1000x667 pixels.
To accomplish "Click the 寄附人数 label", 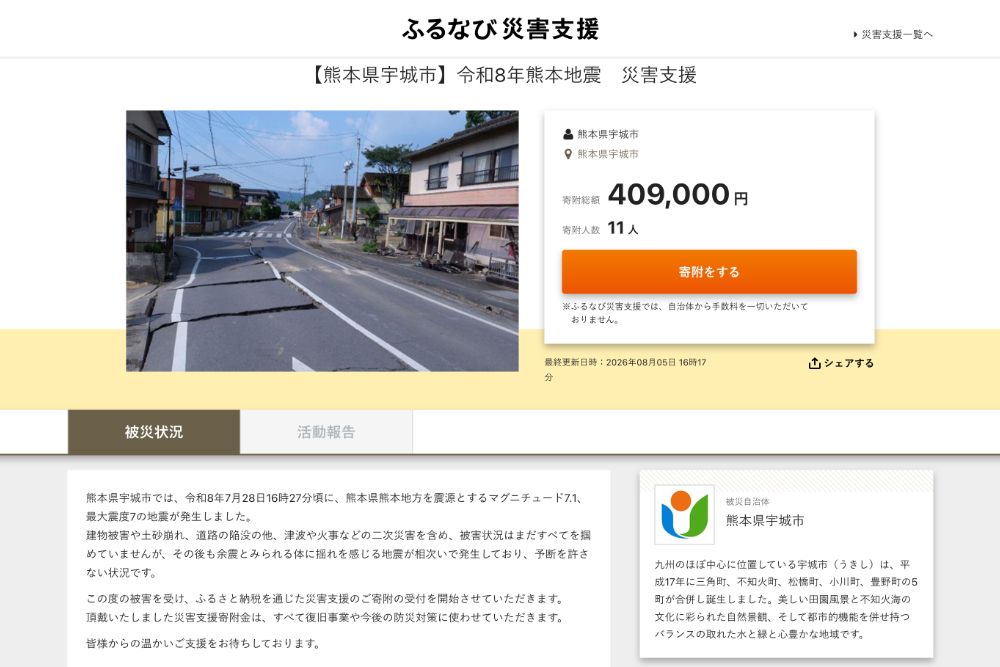I will (581, 230).
